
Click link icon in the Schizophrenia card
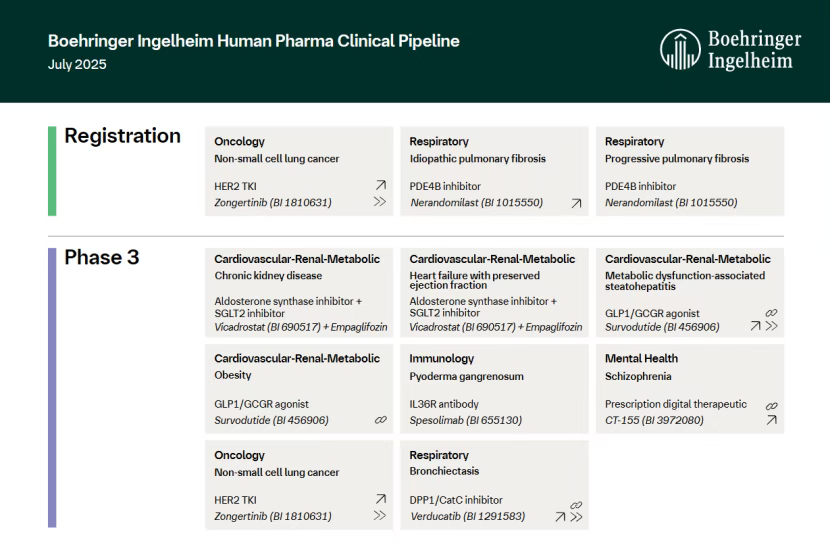771,406
